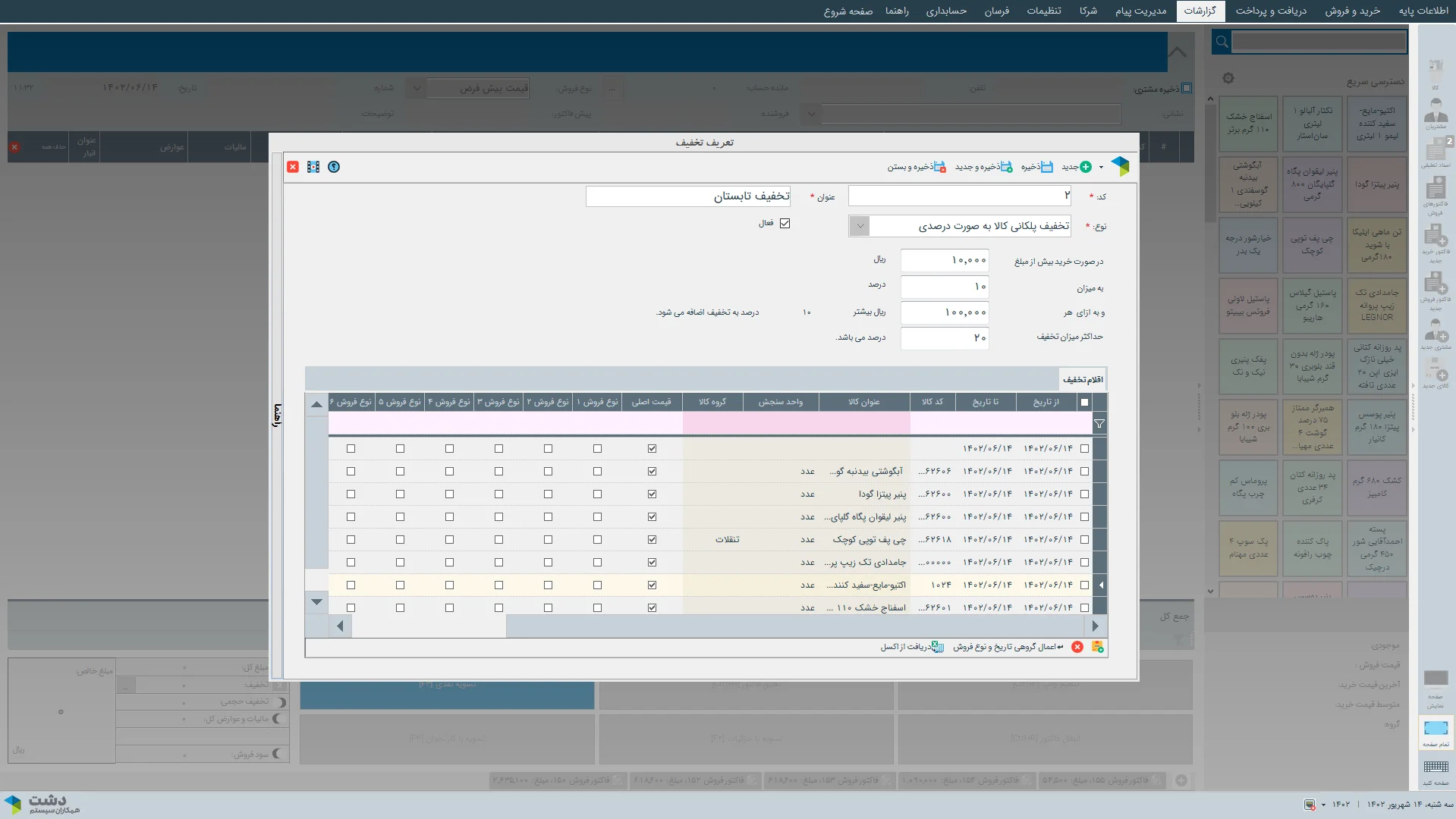This screenshot has width=1456, height=819.
Task: Open the Reports (گزارشات) menu
Action: (1200, 11)
